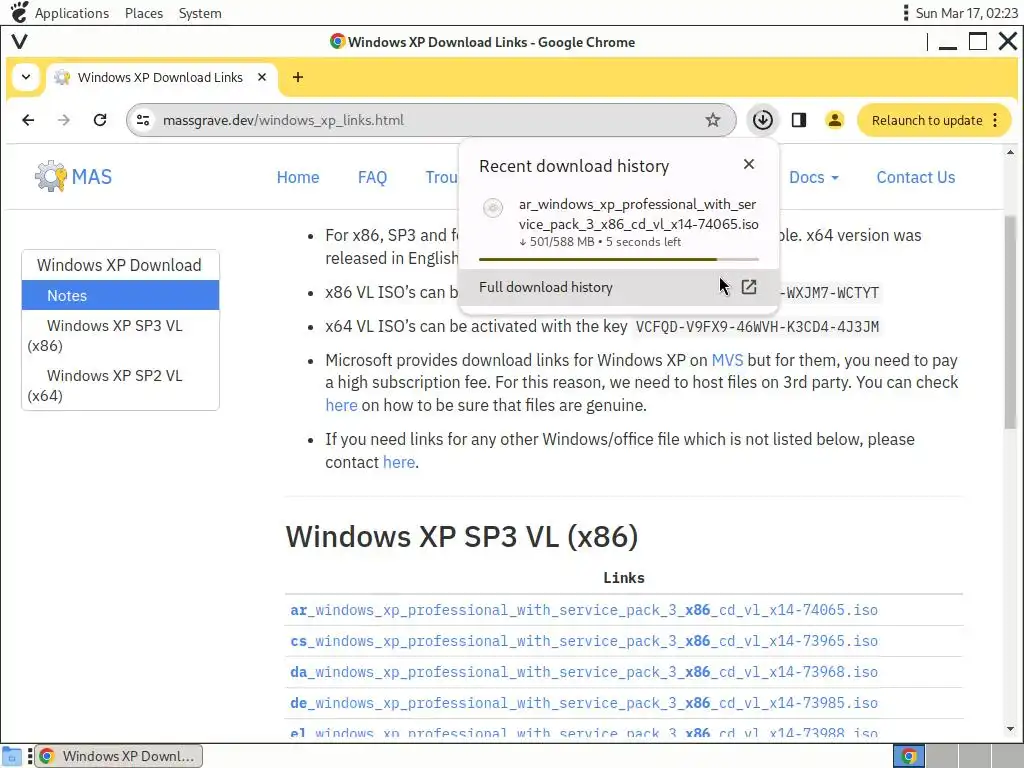Click the Windows XP Downl... taskbar button
Image resolution: width=1024 pixels, height=768 pixels.
119,756
